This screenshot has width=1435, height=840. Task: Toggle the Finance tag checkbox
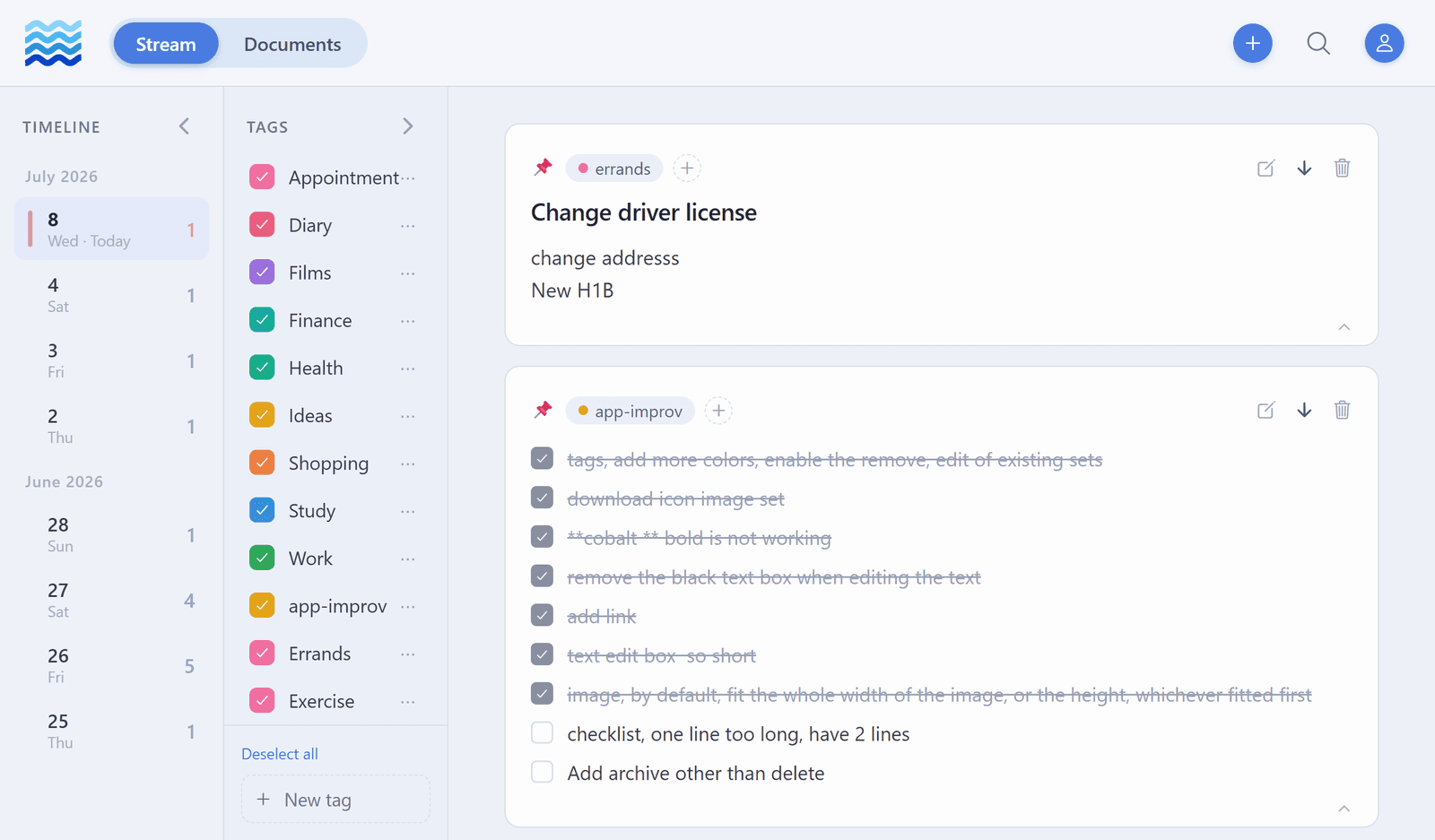click(x=262, y=319)
